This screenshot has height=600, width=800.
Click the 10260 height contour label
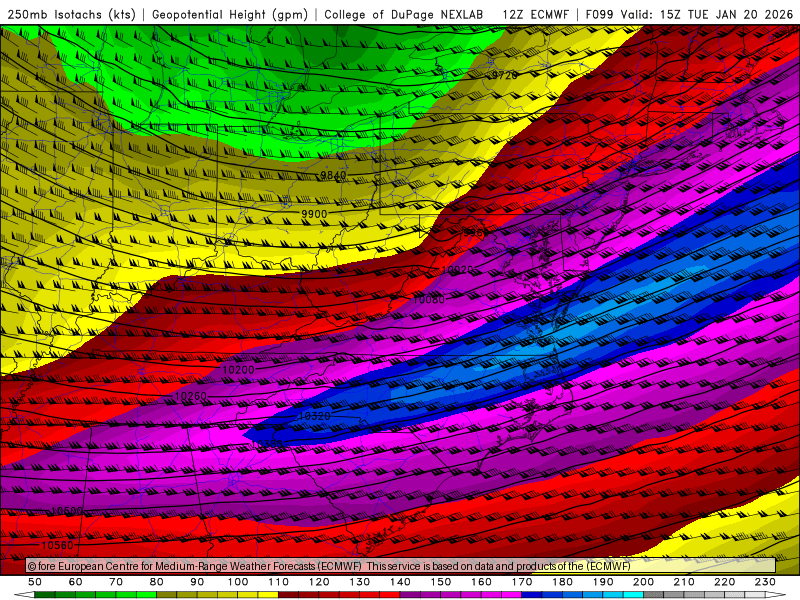191,396
